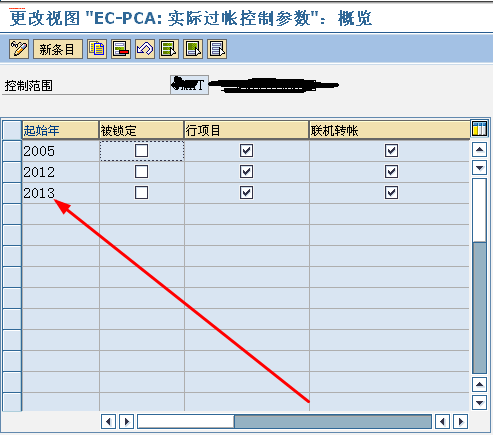Uncheck the 联机转帐 checkbox for year 2012
493x435 pixels.
click(x=391, y=172)
